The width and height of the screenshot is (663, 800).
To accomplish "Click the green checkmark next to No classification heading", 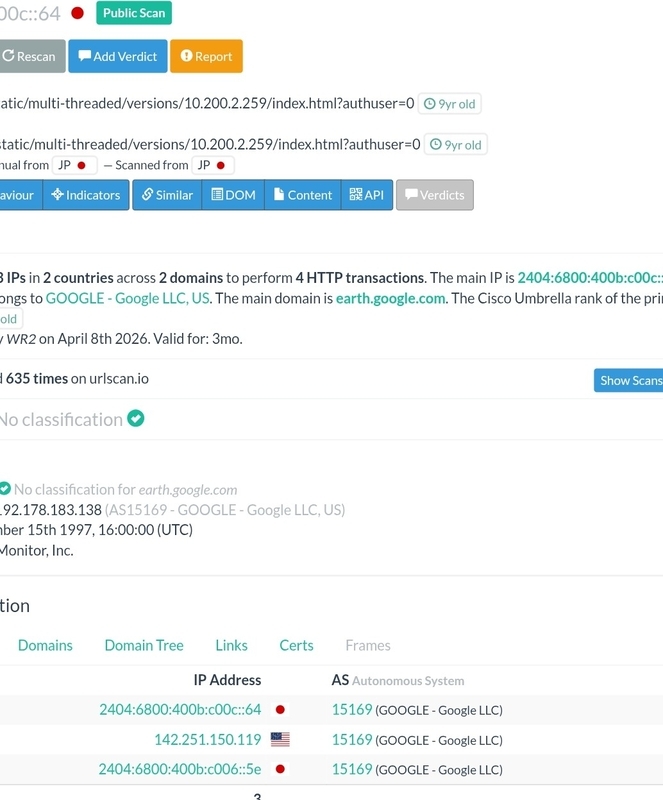I will coord(136,418).
